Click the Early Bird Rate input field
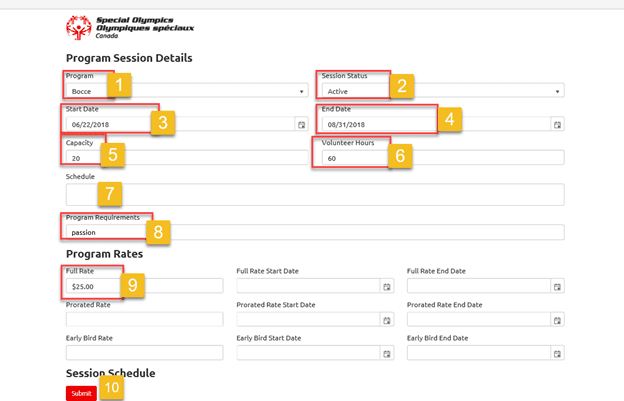624x401 pixels. point(144,353)
